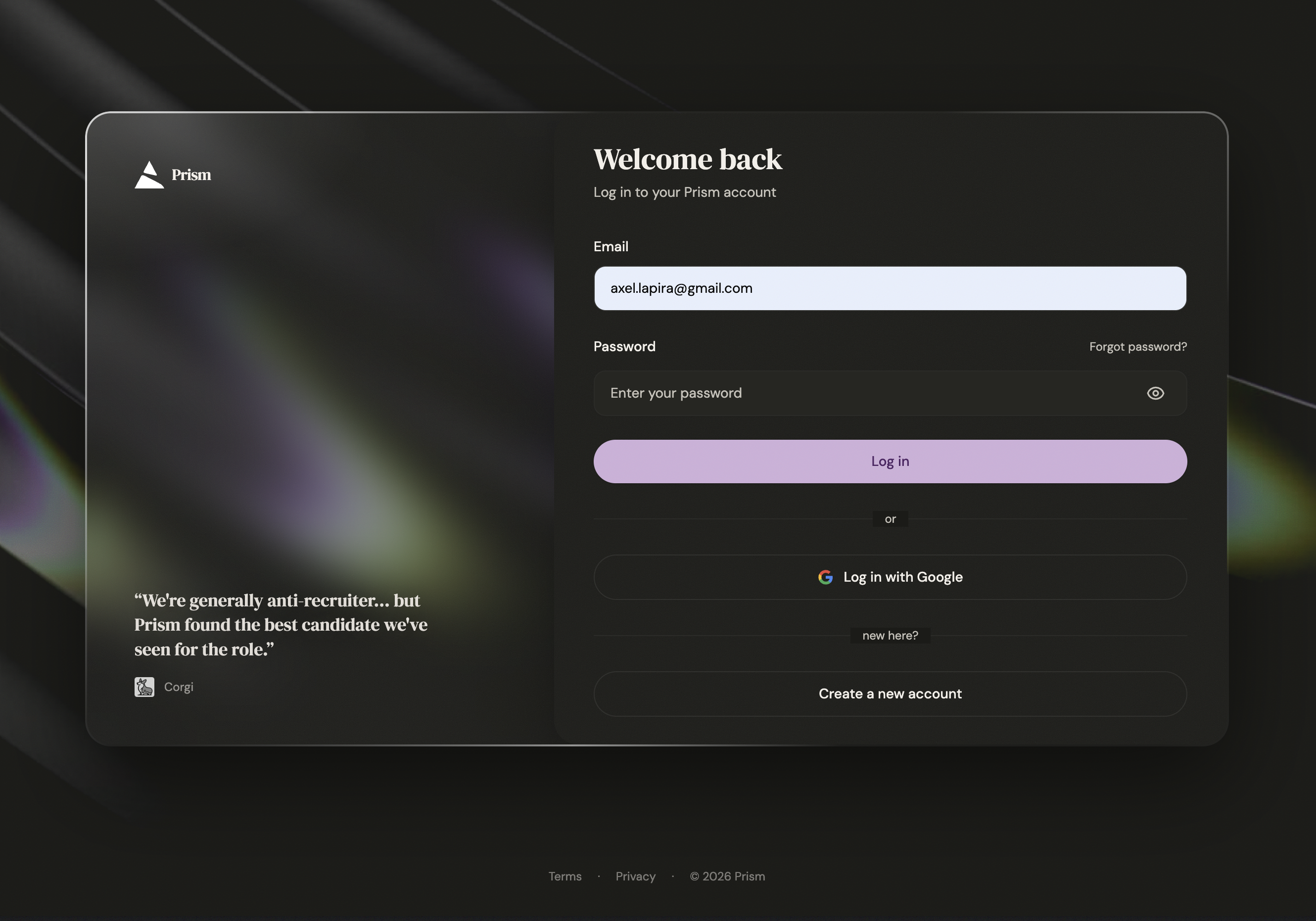
Task: Open the Privacy footer link
Action: [x=635, y=876]
